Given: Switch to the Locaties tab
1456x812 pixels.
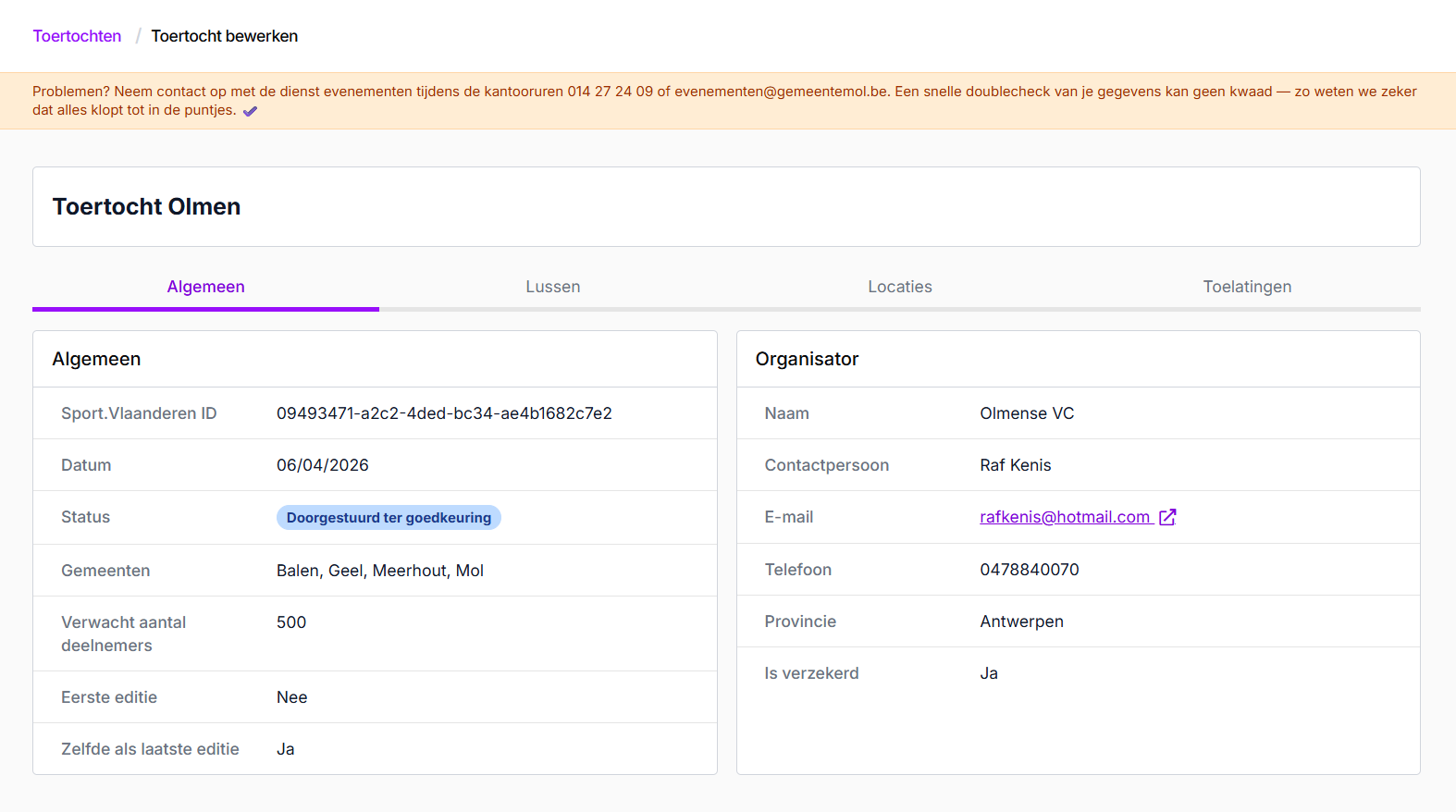Looking at the screenshot, I should (x=899, y=287).
